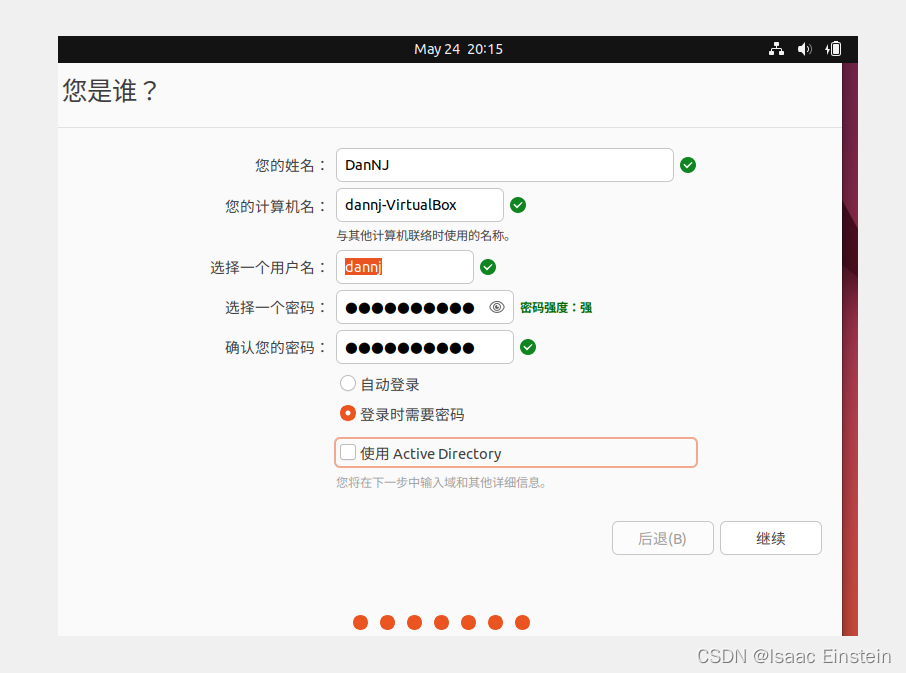906x673 pixels.
Task: Click the 选择一个用户名： label
Action: (x=268, y=267)
